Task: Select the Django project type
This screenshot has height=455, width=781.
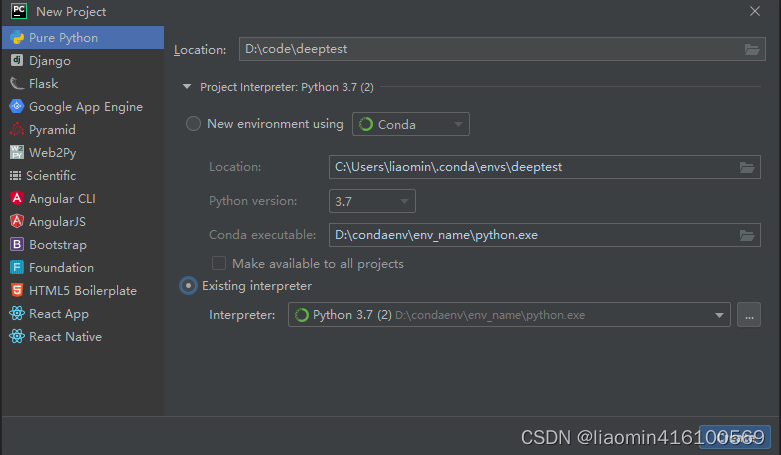Action: tap(83, 61)
